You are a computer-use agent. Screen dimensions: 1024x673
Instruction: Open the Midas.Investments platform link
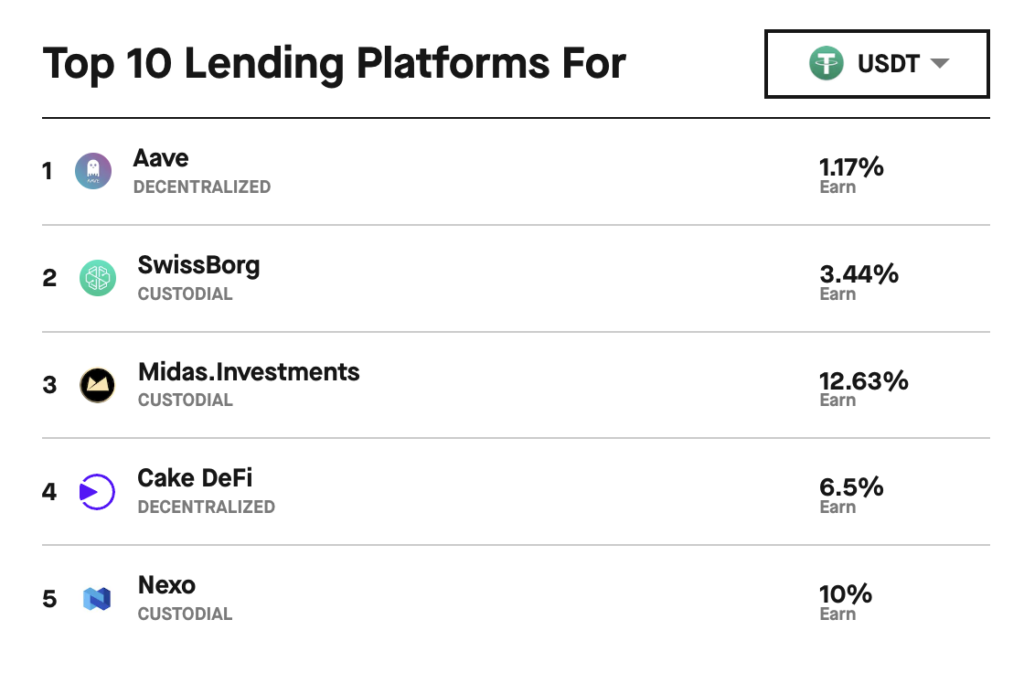coord(249,372)
